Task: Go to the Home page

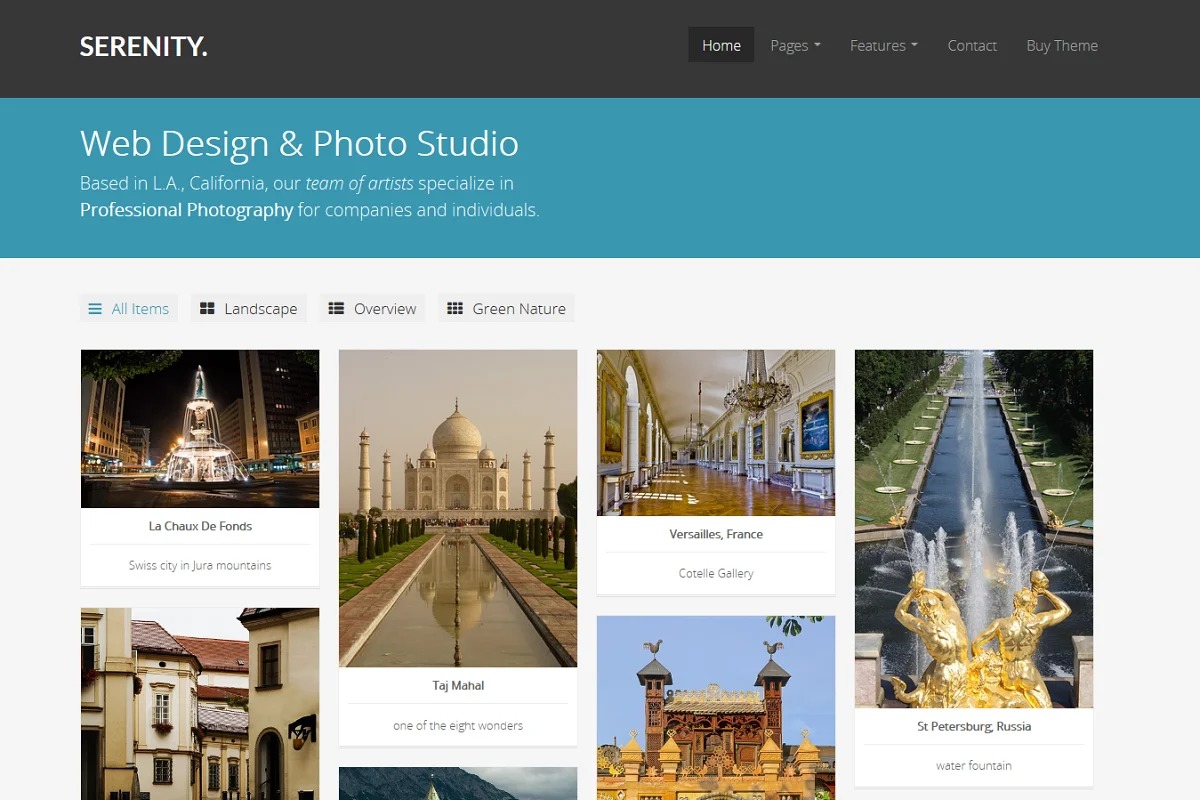Action: coord(721,46)
